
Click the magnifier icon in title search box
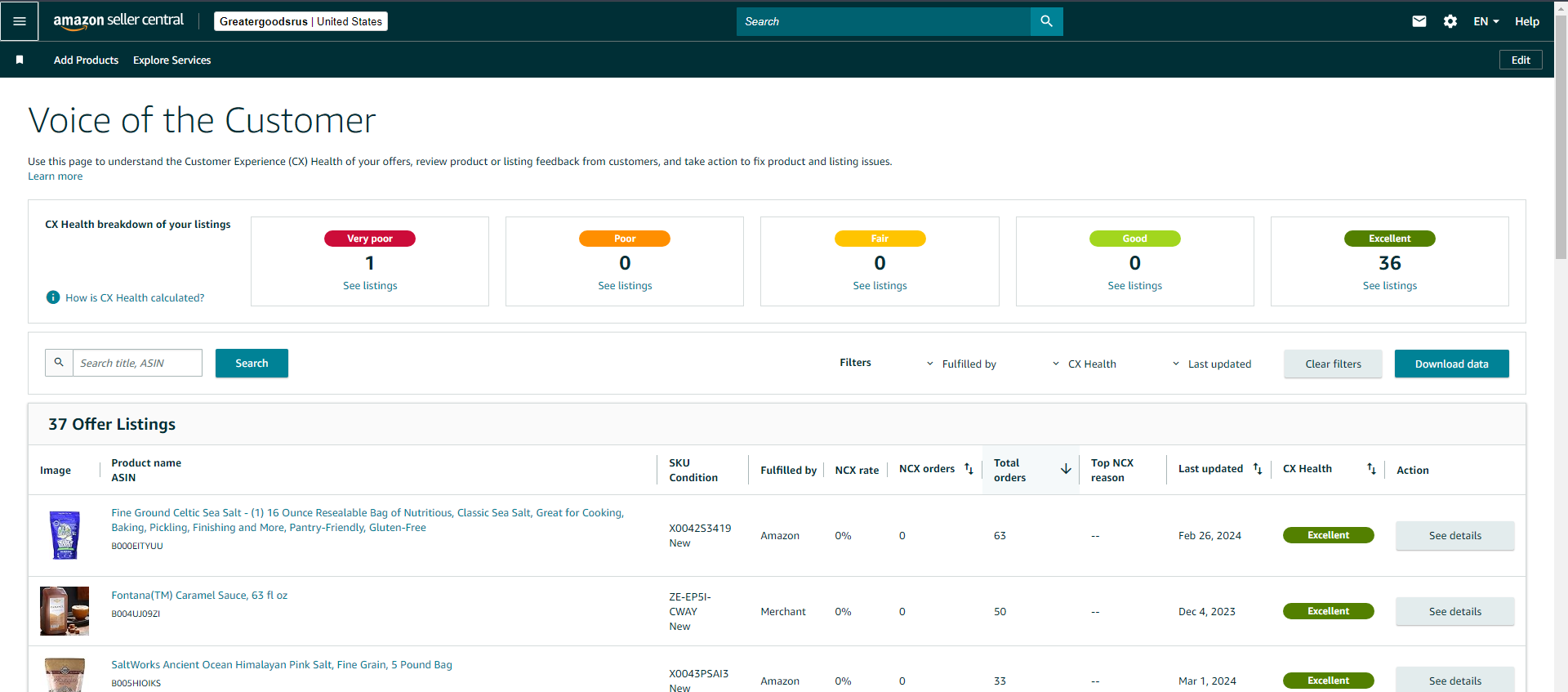click(59, 363)
